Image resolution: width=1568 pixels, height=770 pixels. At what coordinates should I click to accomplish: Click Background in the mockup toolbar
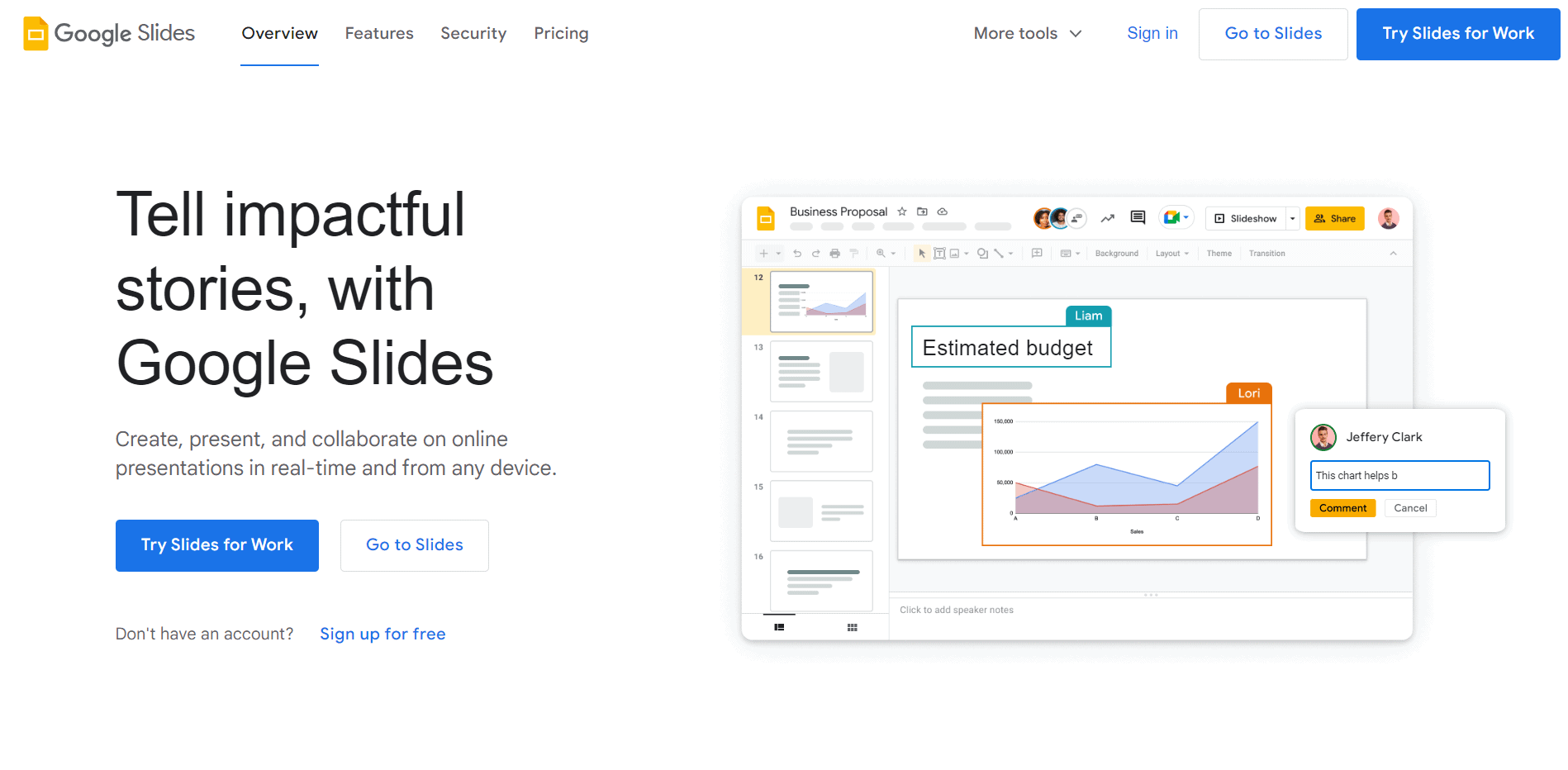(1117, 254)
